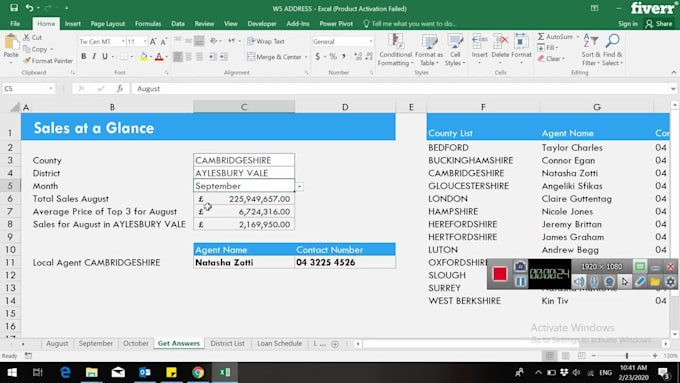Expand the font name dropdown
680x383 pixels.
coord(123,42)
